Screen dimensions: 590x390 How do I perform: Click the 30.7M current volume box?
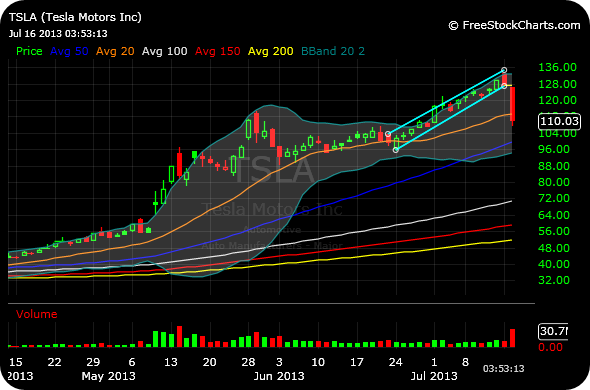coord(553,331)
